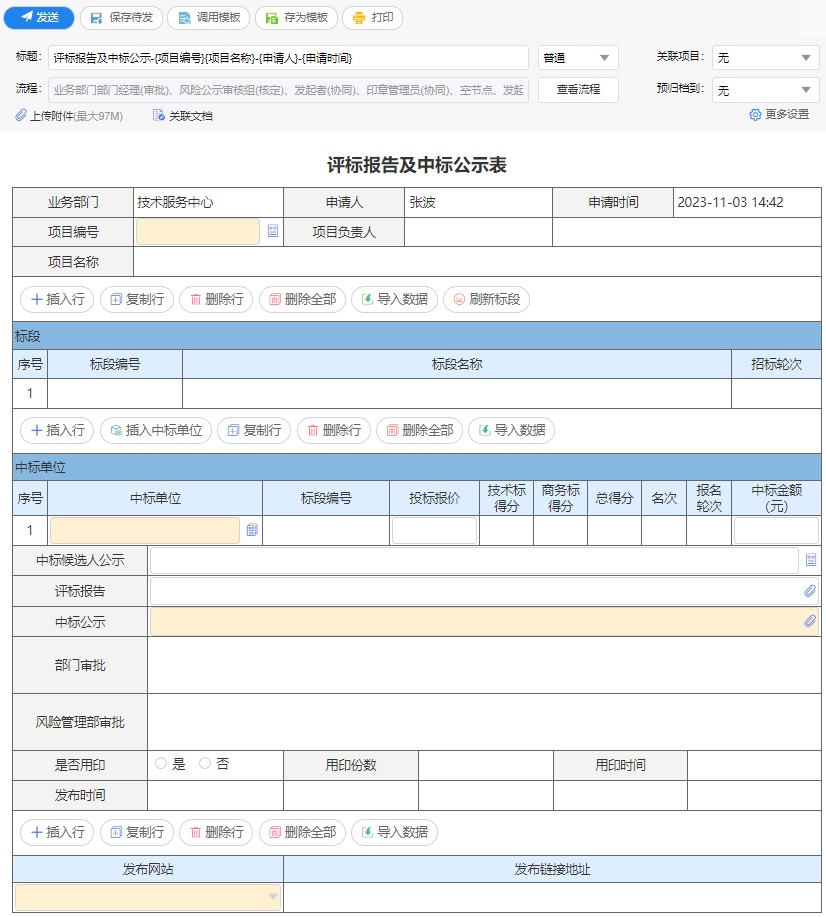The width and height of the screenshot is (826, 917).
Task: Insert a row in the 标段 table toolbar
Action: click(x=57, y=299)
